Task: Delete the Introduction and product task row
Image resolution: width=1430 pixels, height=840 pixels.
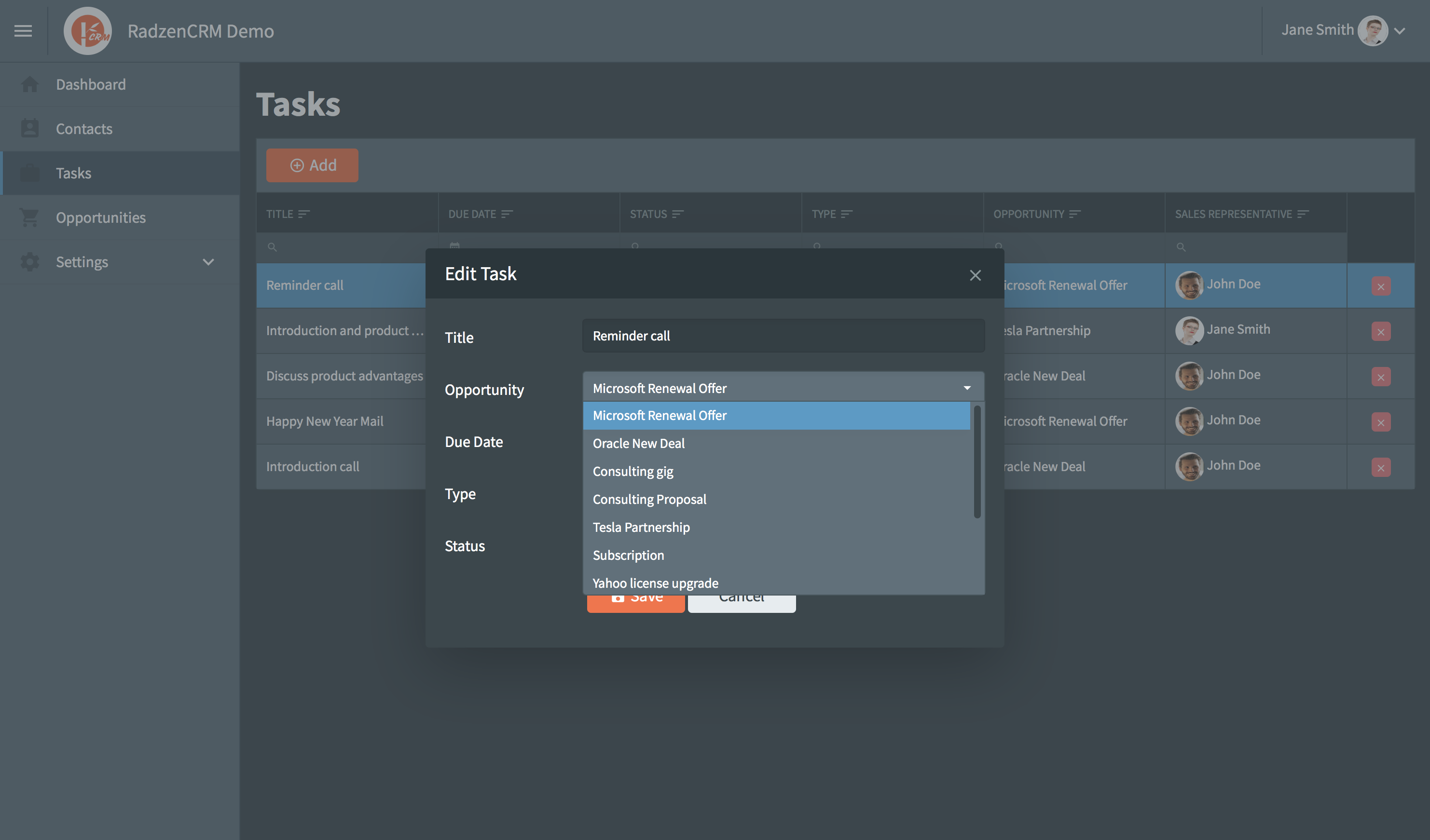Action: (1381, 332)
